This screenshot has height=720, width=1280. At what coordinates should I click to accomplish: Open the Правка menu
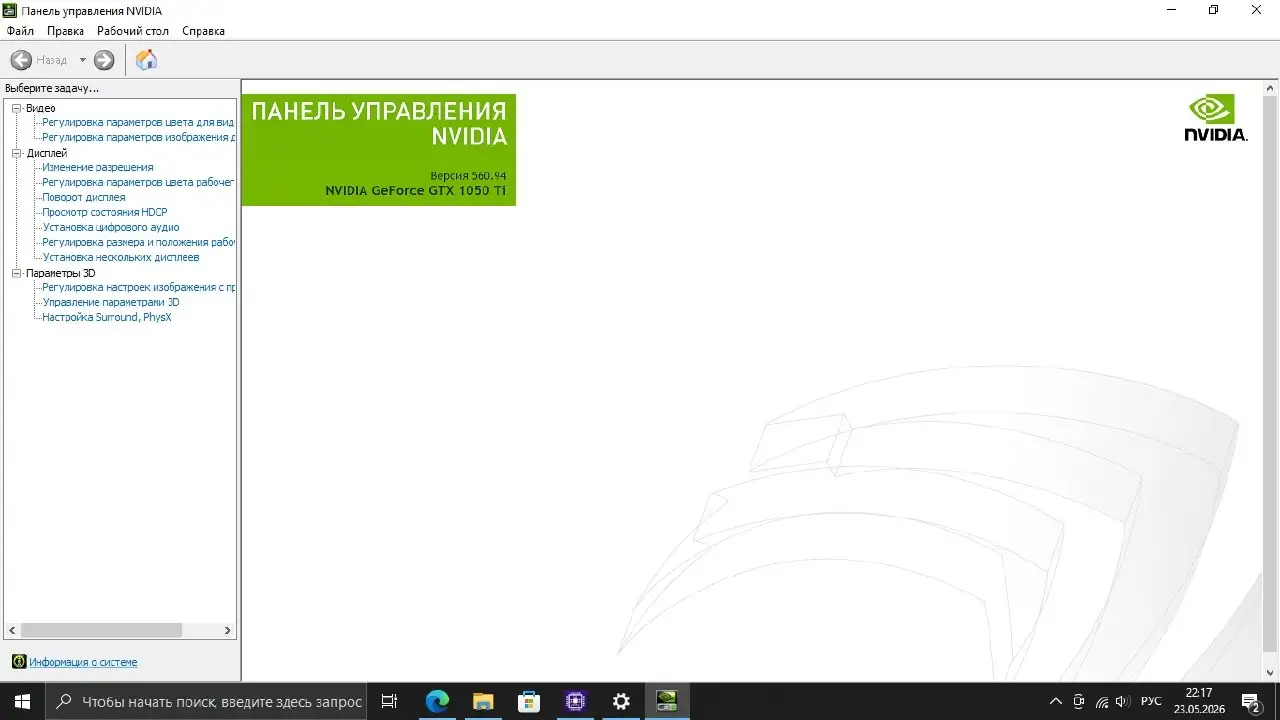tap(65, 31)
